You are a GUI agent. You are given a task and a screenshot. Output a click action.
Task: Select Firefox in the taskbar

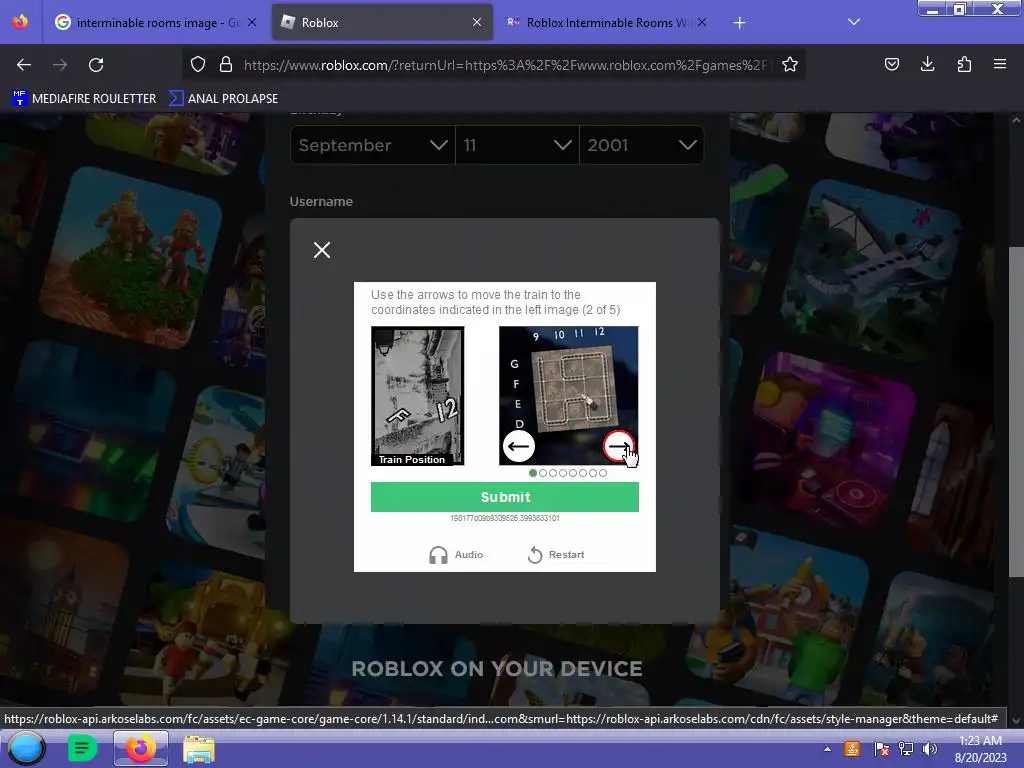click(140, 748)
